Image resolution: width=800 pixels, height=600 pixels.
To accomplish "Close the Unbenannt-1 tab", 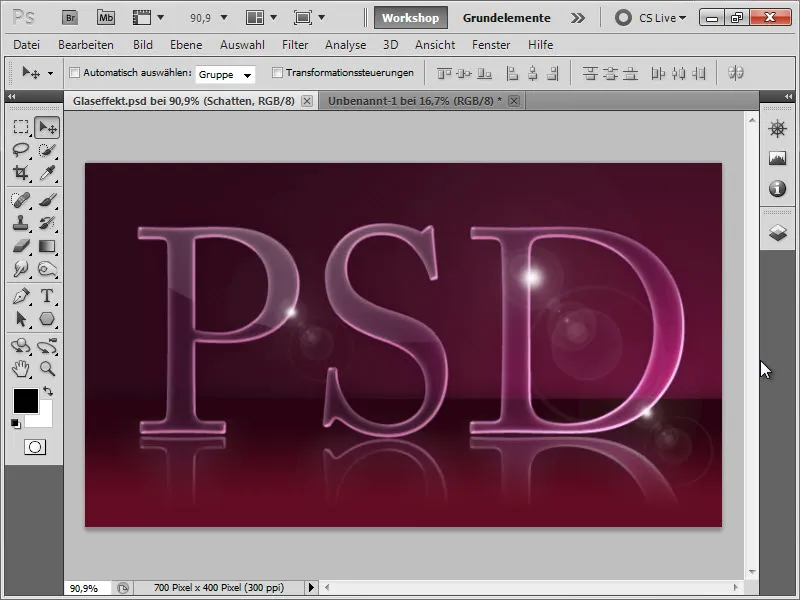I will click(x=514, y=101).
